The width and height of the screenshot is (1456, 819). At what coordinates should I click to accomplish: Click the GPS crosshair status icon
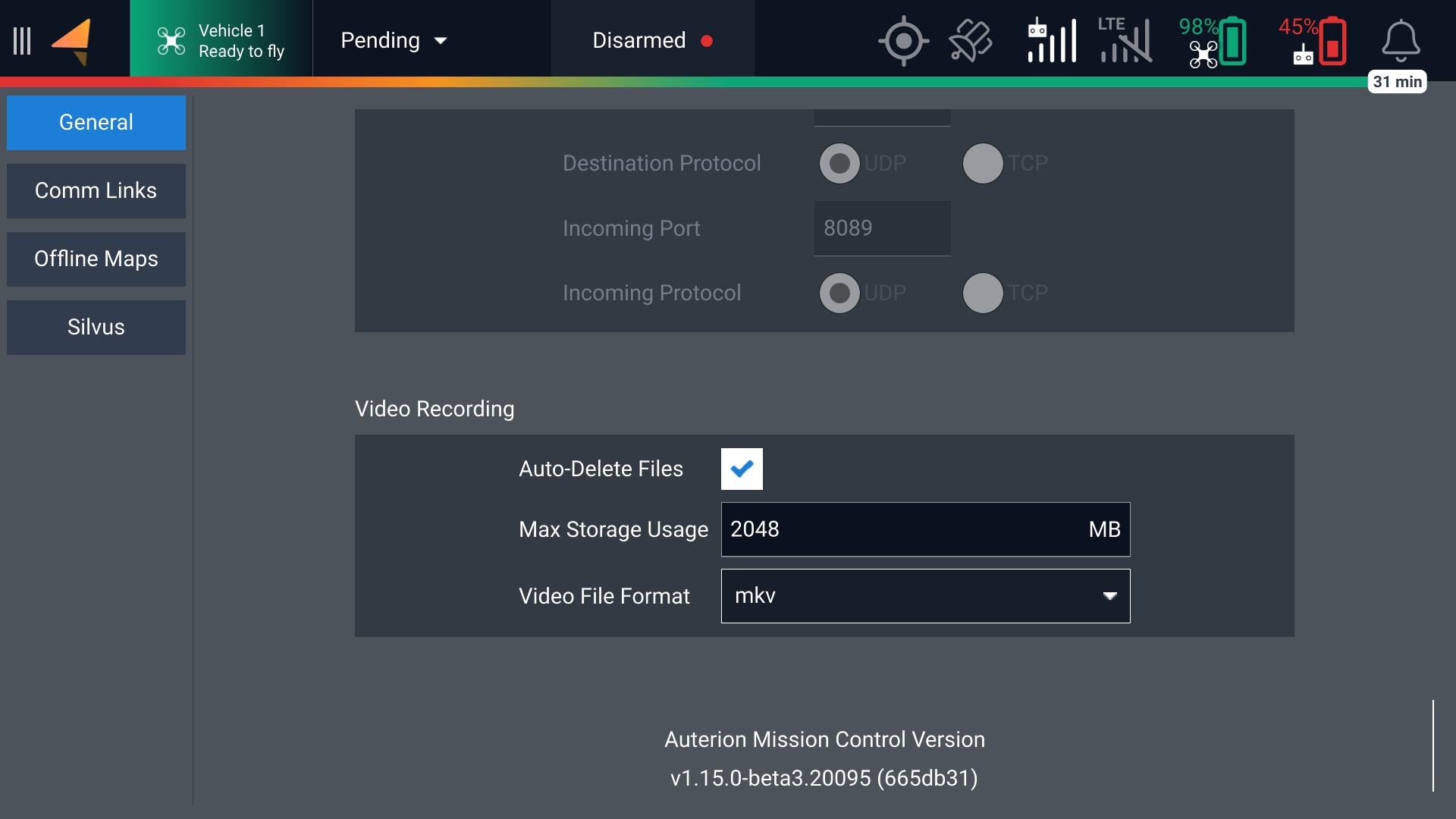pos(903,41)
